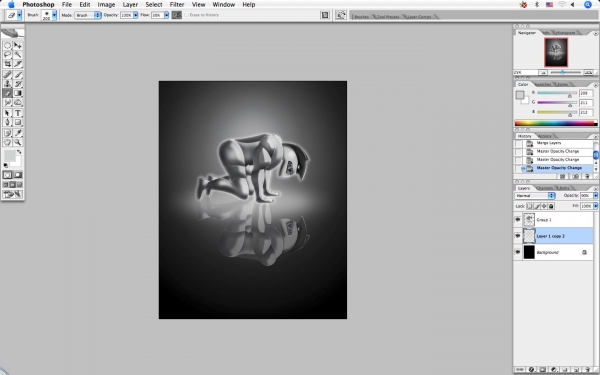Reset default colors icon in toolbox
600x375 pixels.
6,165
